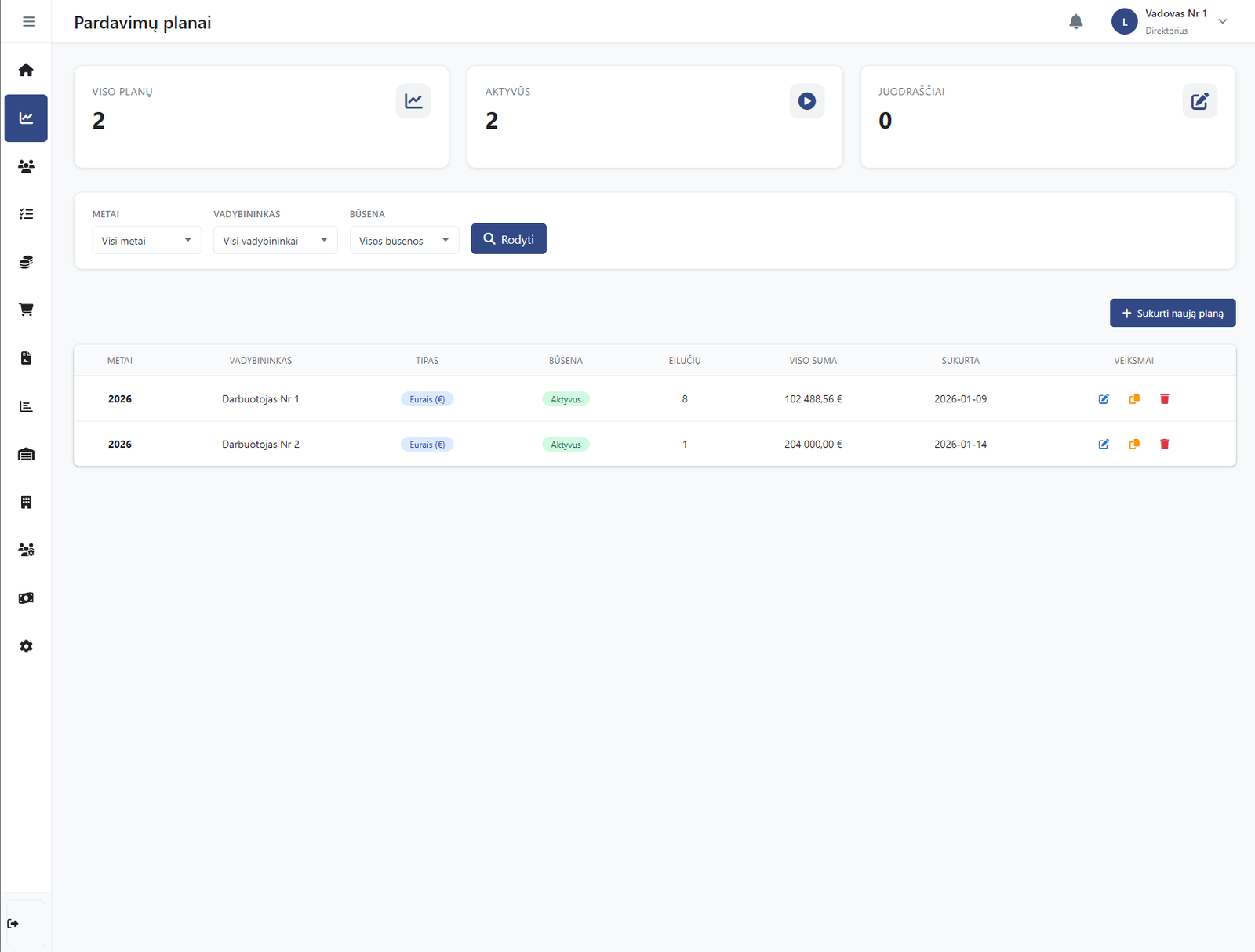Expand the Visos būsenos dropdown

coord(404,241)
